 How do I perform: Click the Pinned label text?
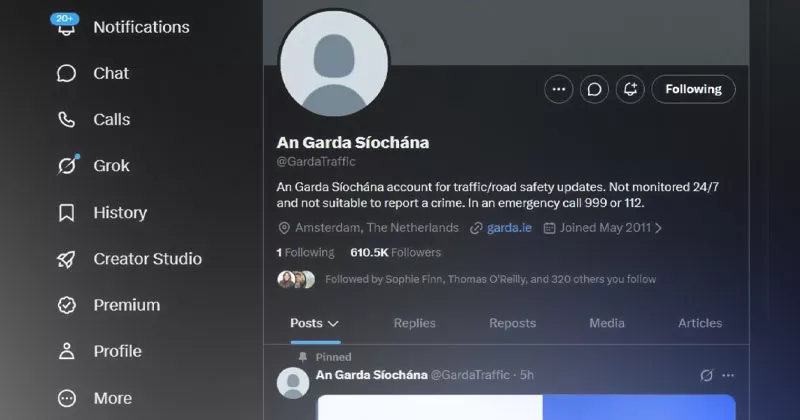pos(333,357)
